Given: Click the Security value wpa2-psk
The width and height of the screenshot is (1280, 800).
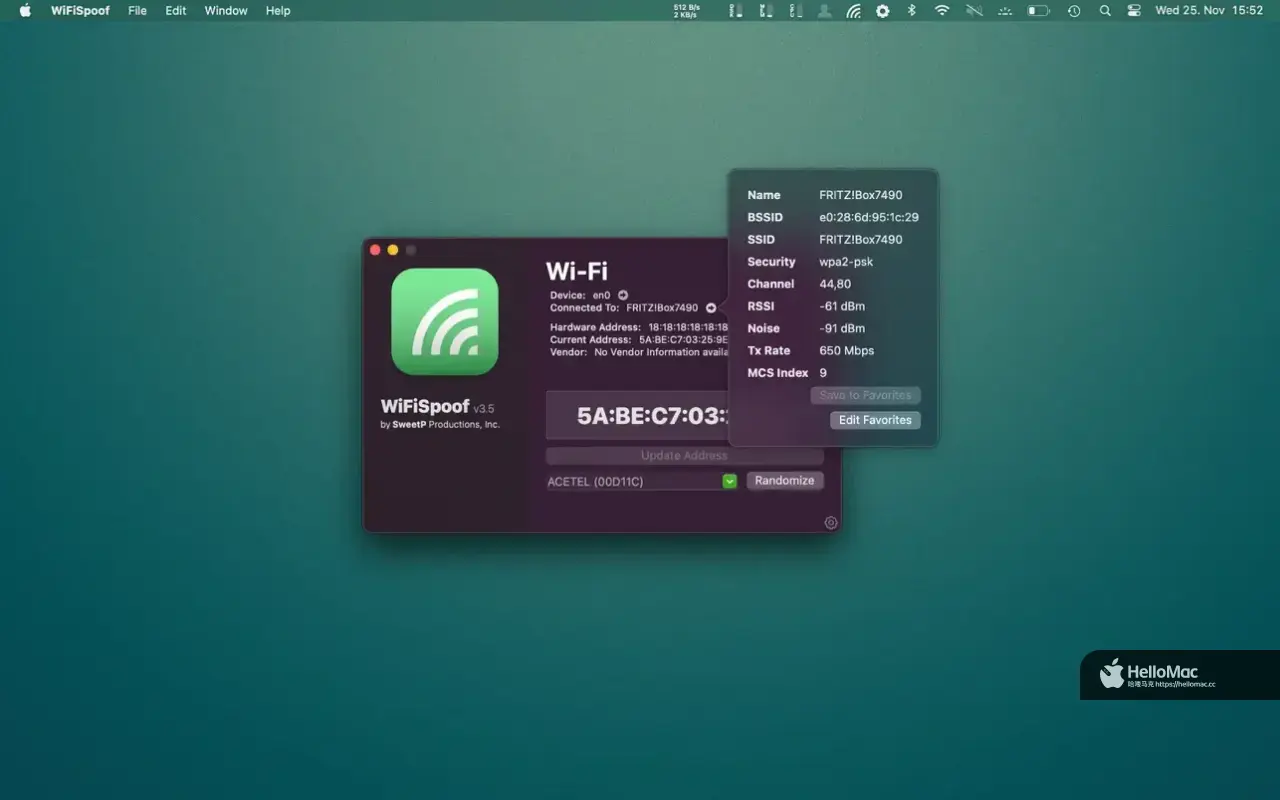Looking at the screenshot, I should (x=846, y=262).
